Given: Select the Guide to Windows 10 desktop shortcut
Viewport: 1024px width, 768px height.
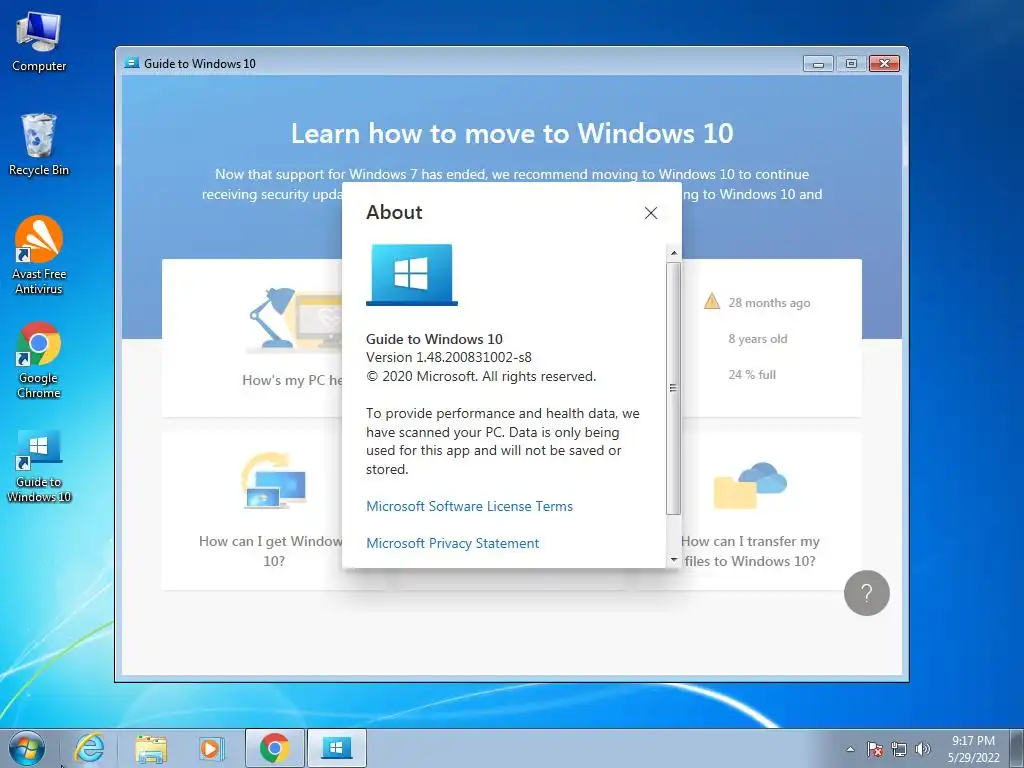Looking at the screenshot, I should [39, 466].
